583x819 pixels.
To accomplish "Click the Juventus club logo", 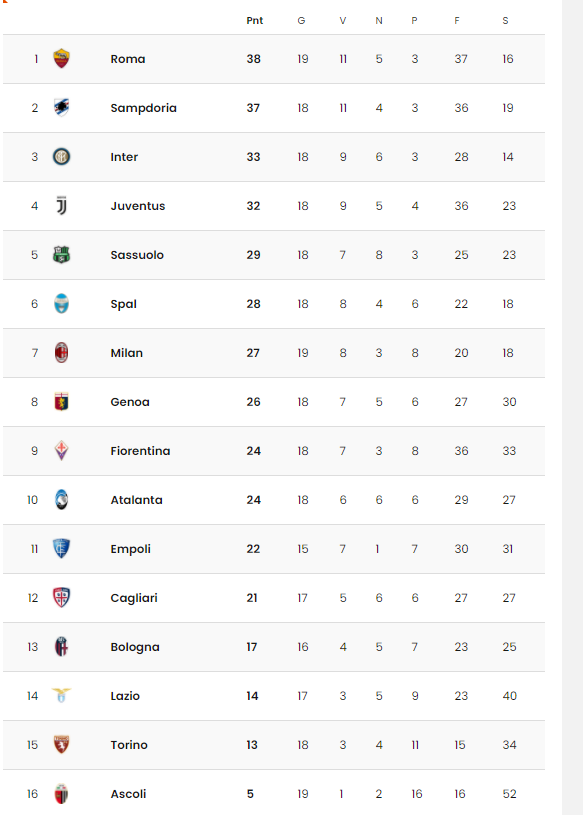I will click(61, 206).
